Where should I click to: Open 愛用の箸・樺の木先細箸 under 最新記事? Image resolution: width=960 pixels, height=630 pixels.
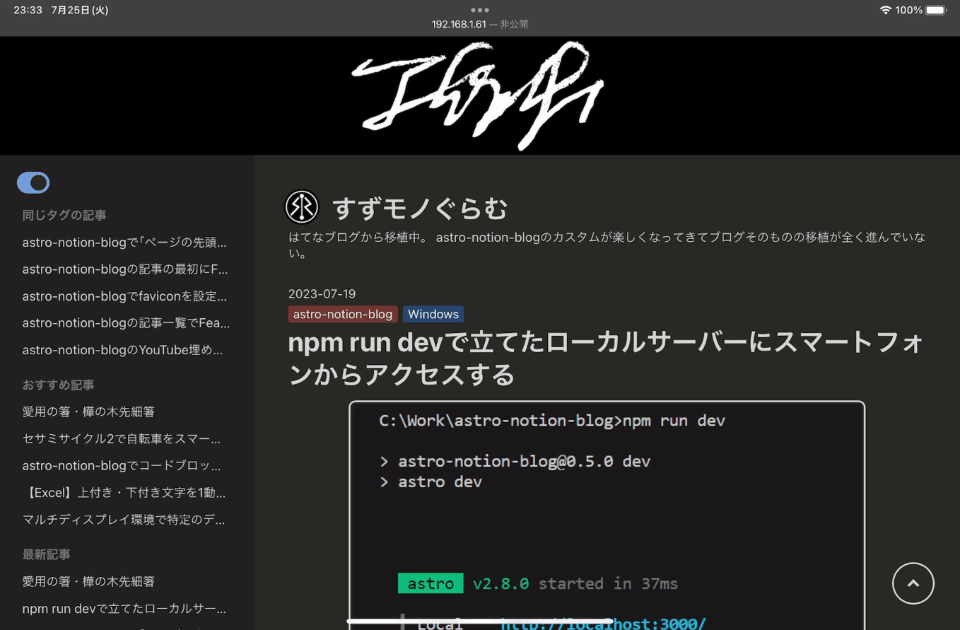[88, 581]
